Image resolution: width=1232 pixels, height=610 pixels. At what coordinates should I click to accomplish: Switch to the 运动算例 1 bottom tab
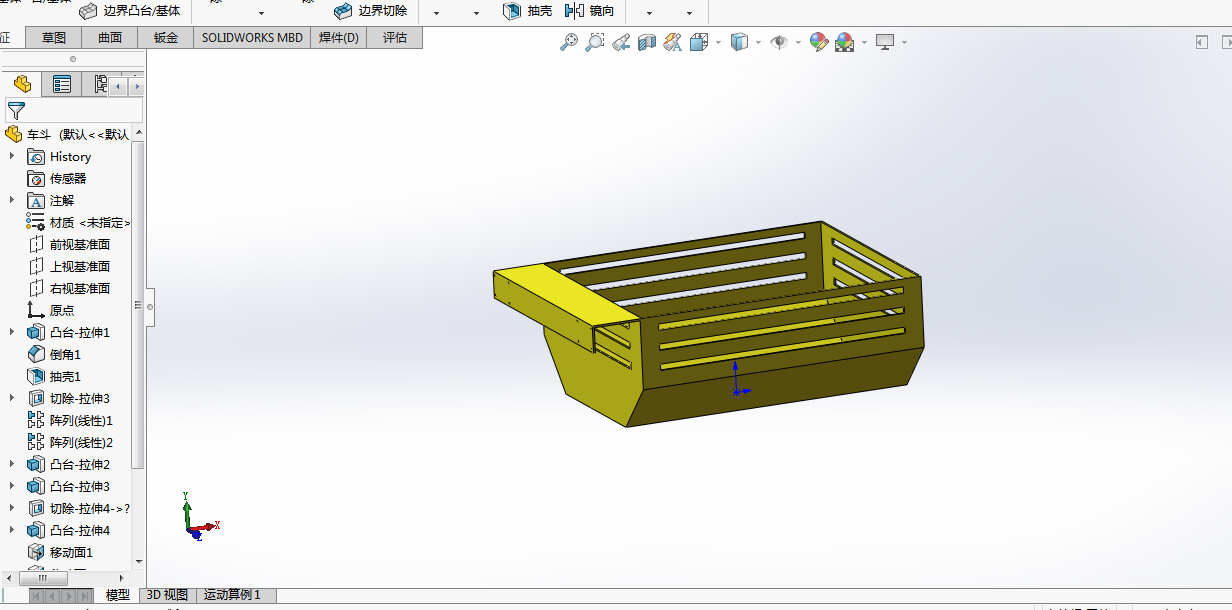coord(232,595)
